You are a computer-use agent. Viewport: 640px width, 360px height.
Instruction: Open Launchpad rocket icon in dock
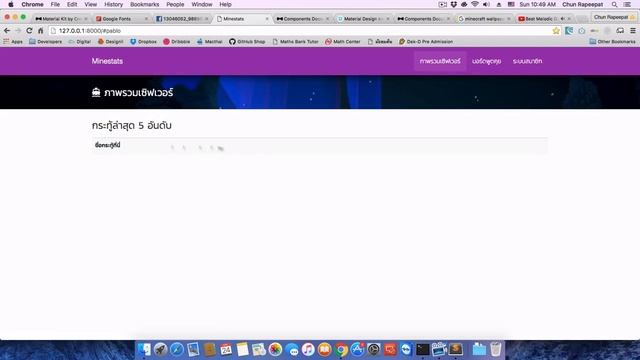point(160,349)
